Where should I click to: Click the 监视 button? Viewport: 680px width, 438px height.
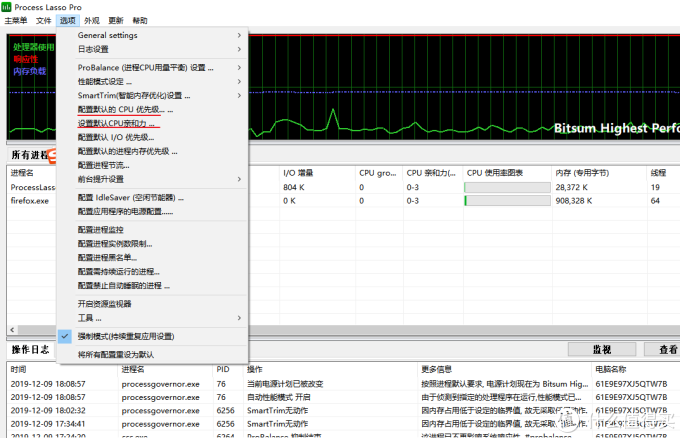(602, 350)
